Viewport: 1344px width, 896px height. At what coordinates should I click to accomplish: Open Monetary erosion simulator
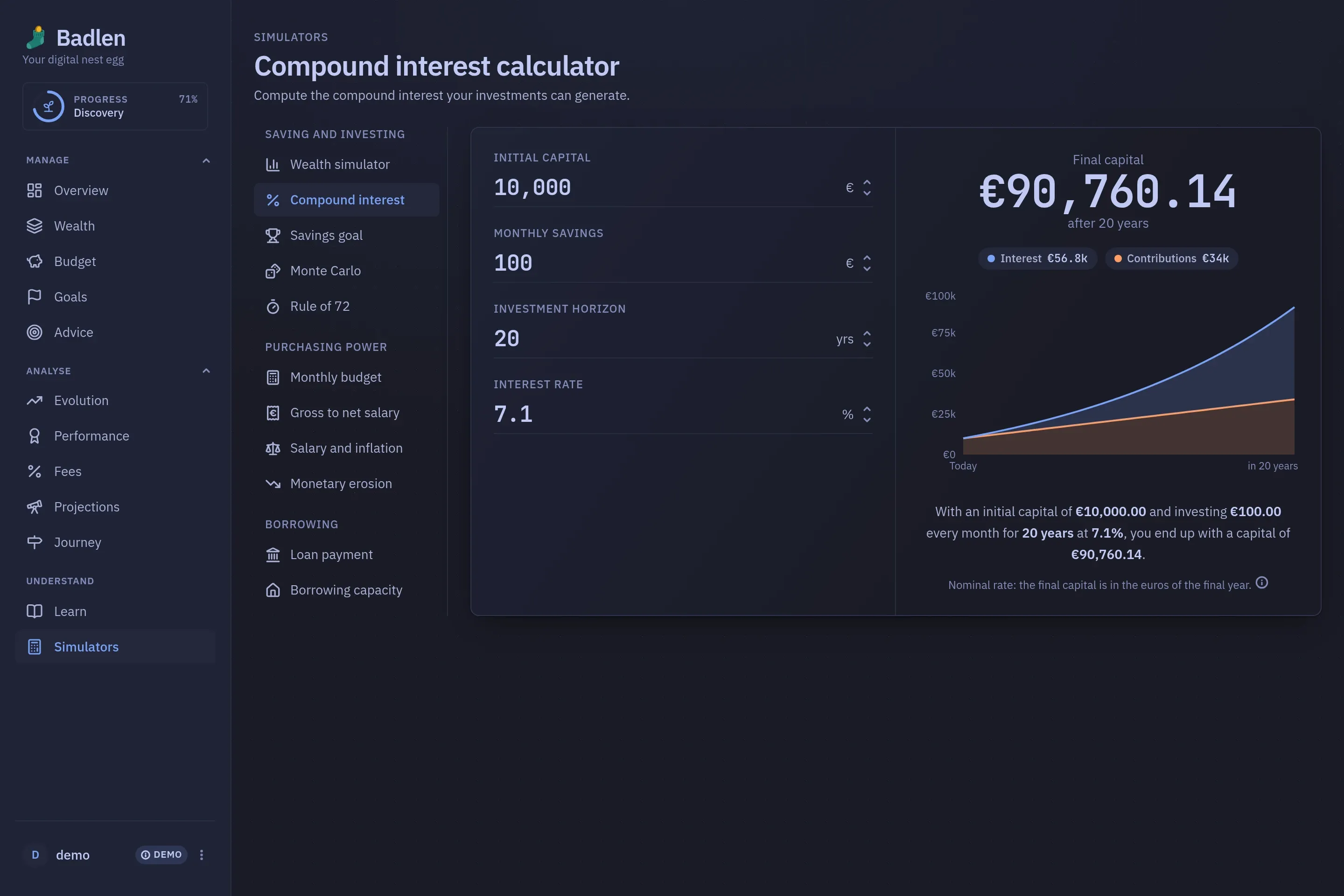(346, 483)
